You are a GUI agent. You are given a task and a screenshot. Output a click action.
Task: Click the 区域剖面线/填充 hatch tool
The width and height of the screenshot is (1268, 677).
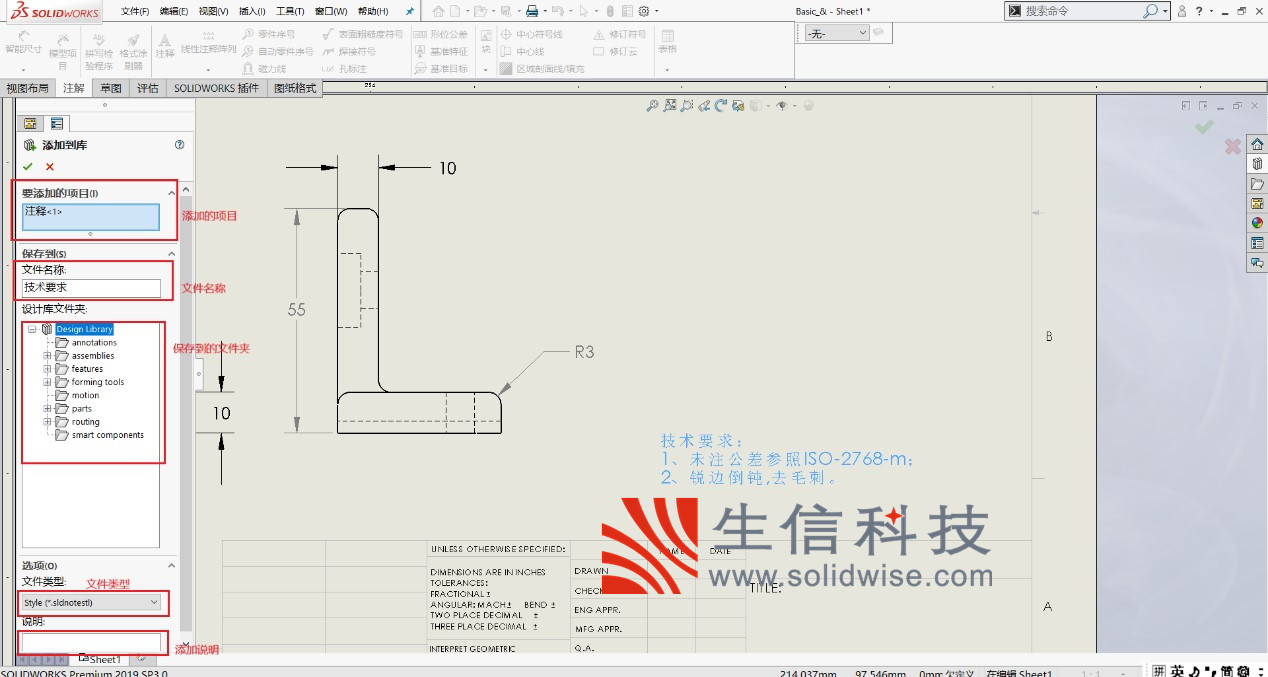[542, 69]
